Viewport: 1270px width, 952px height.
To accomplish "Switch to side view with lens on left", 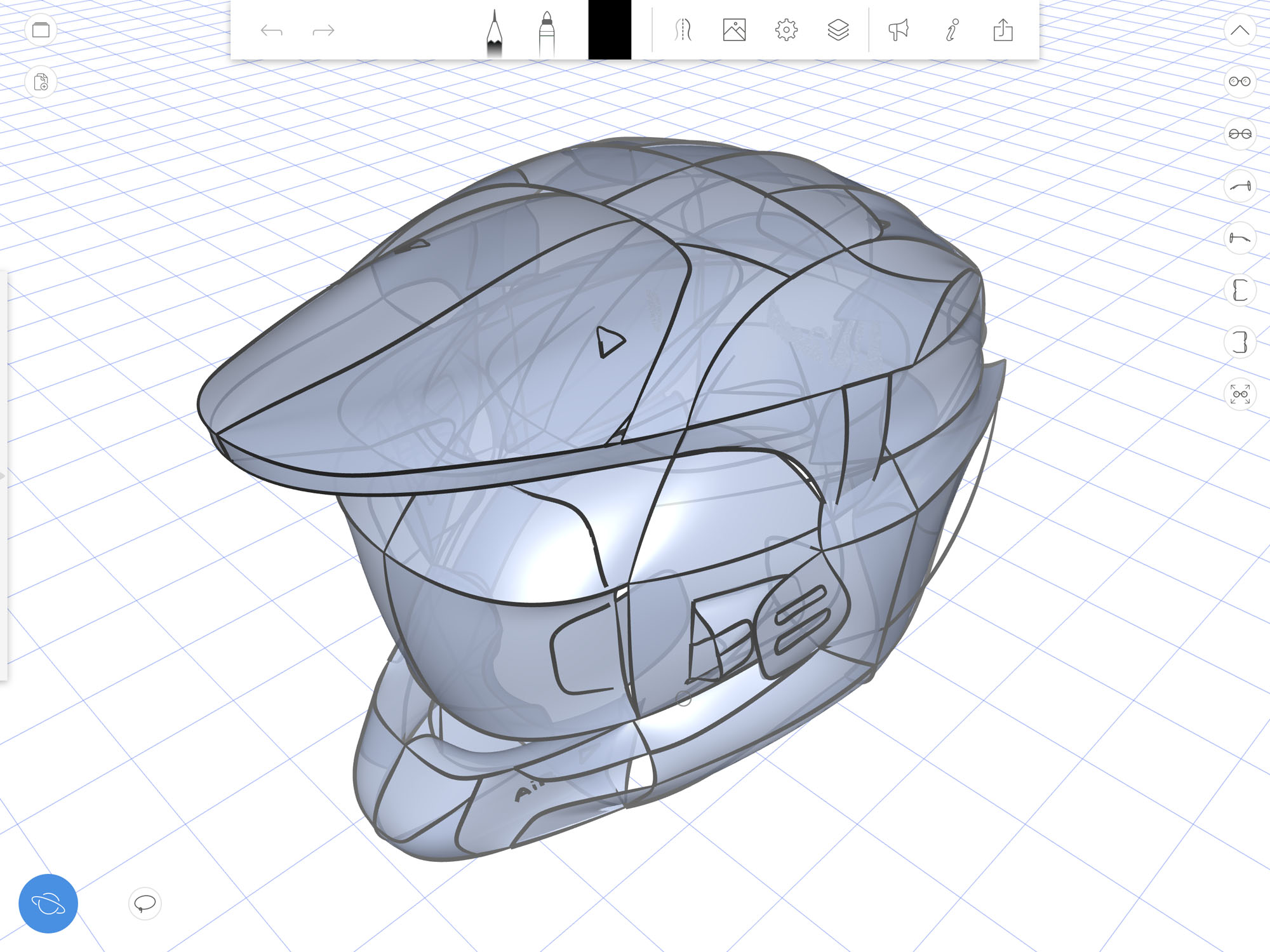I will [x=1240, y=238].
